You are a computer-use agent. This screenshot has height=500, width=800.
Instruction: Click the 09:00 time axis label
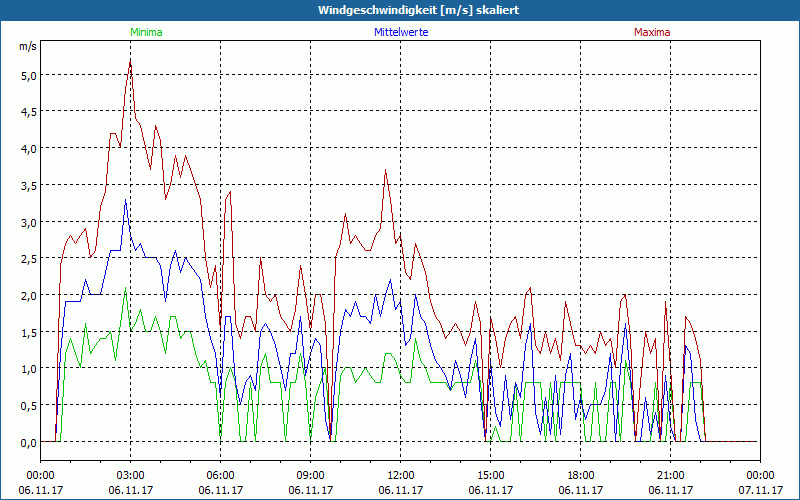pos(310,476)
